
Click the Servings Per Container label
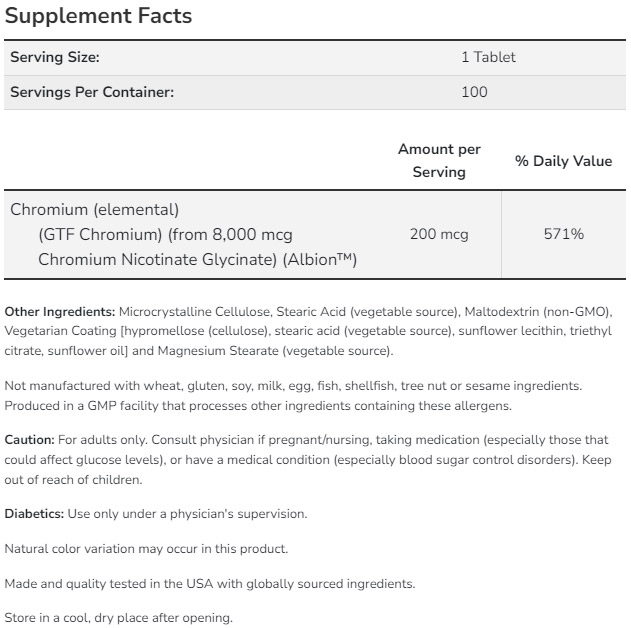point(92,92)
